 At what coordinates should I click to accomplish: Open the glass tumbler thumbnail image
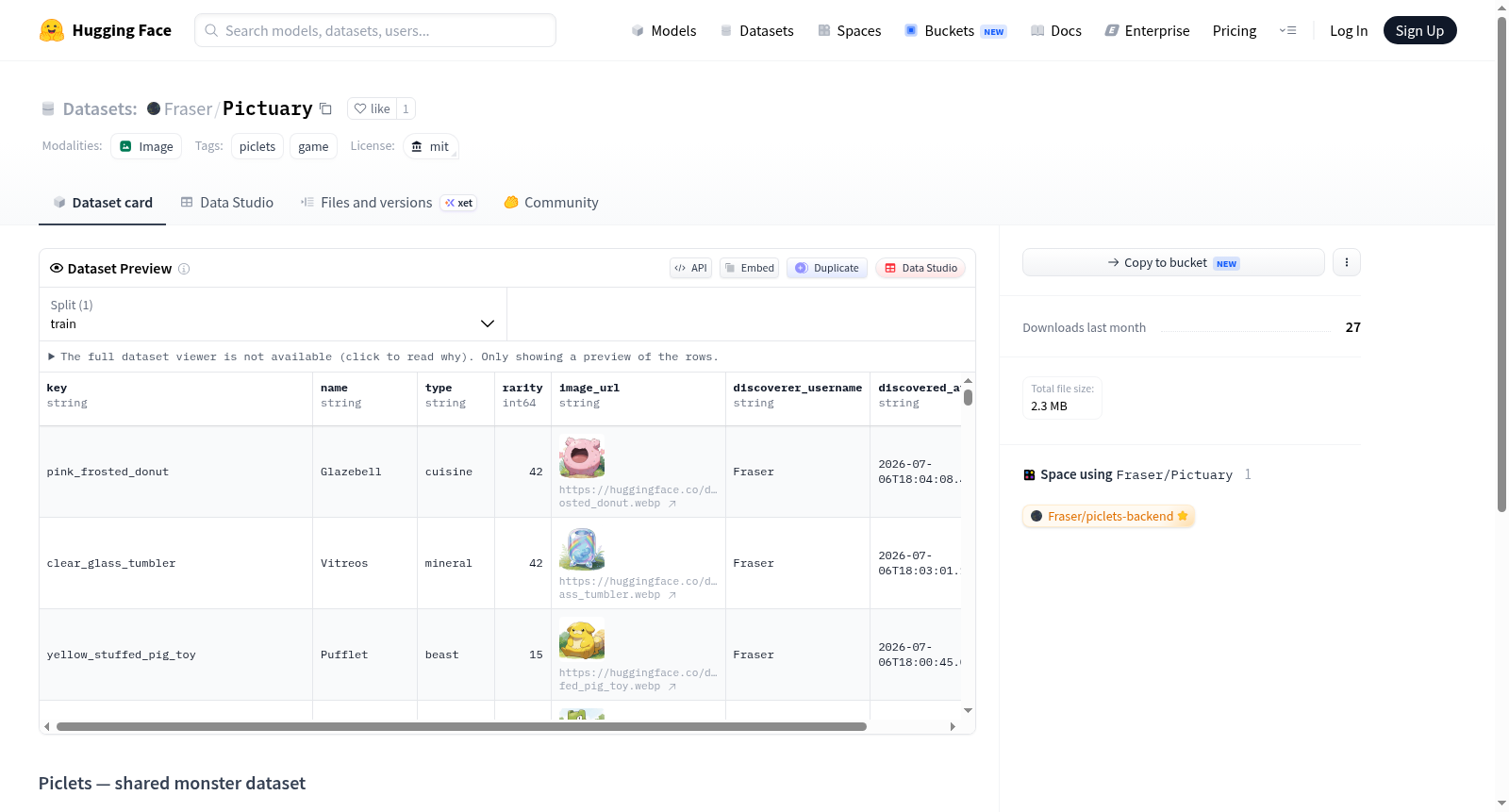coord(582,549)
